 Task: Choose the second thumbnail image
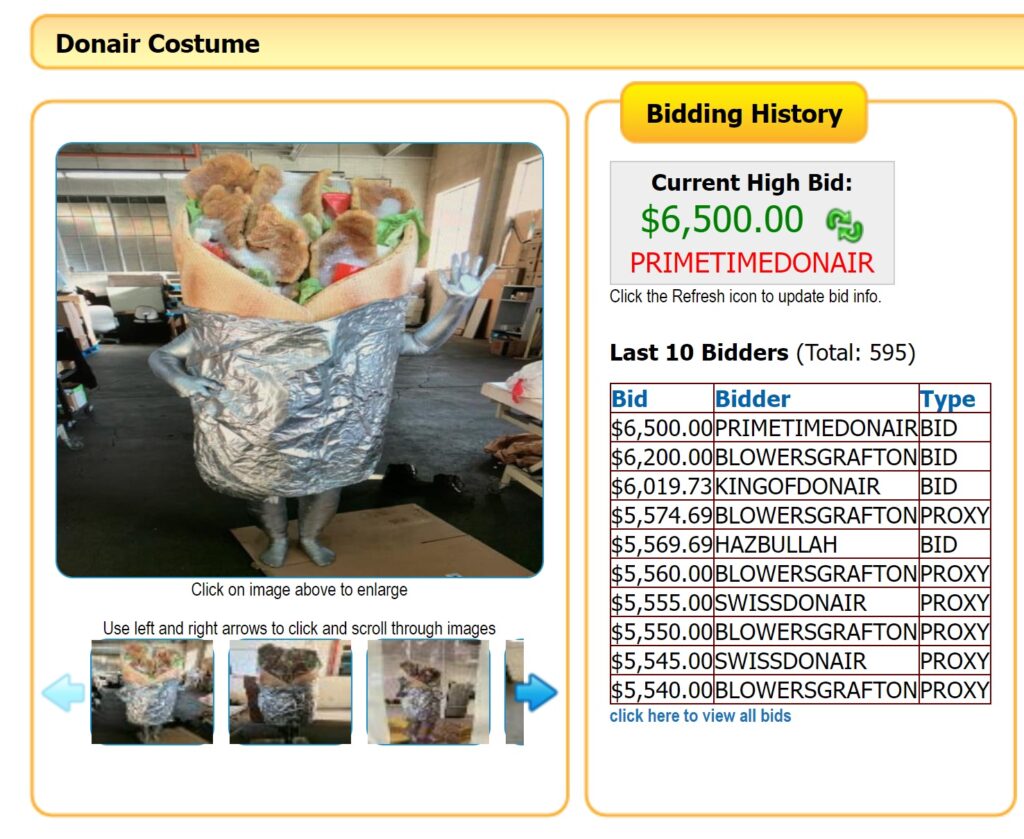290,692
